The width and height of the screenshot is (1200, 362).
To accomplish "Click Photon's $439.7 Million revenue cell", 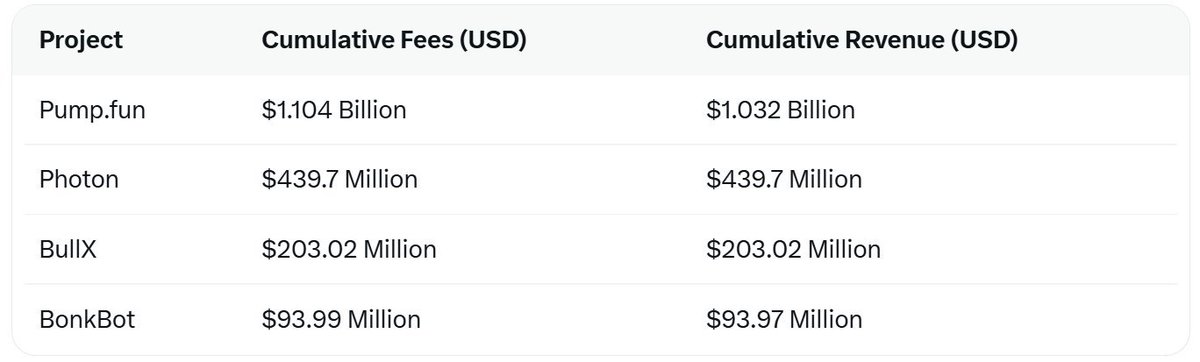I will 784,179.
